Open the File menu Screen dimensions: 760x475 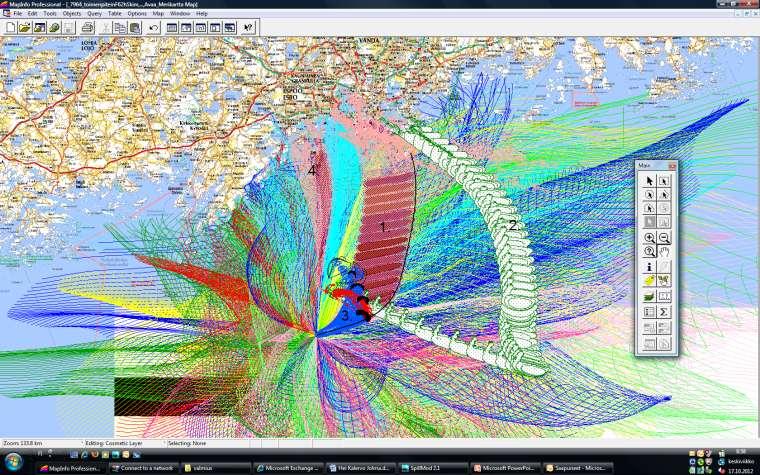click(x=17, y=14)
